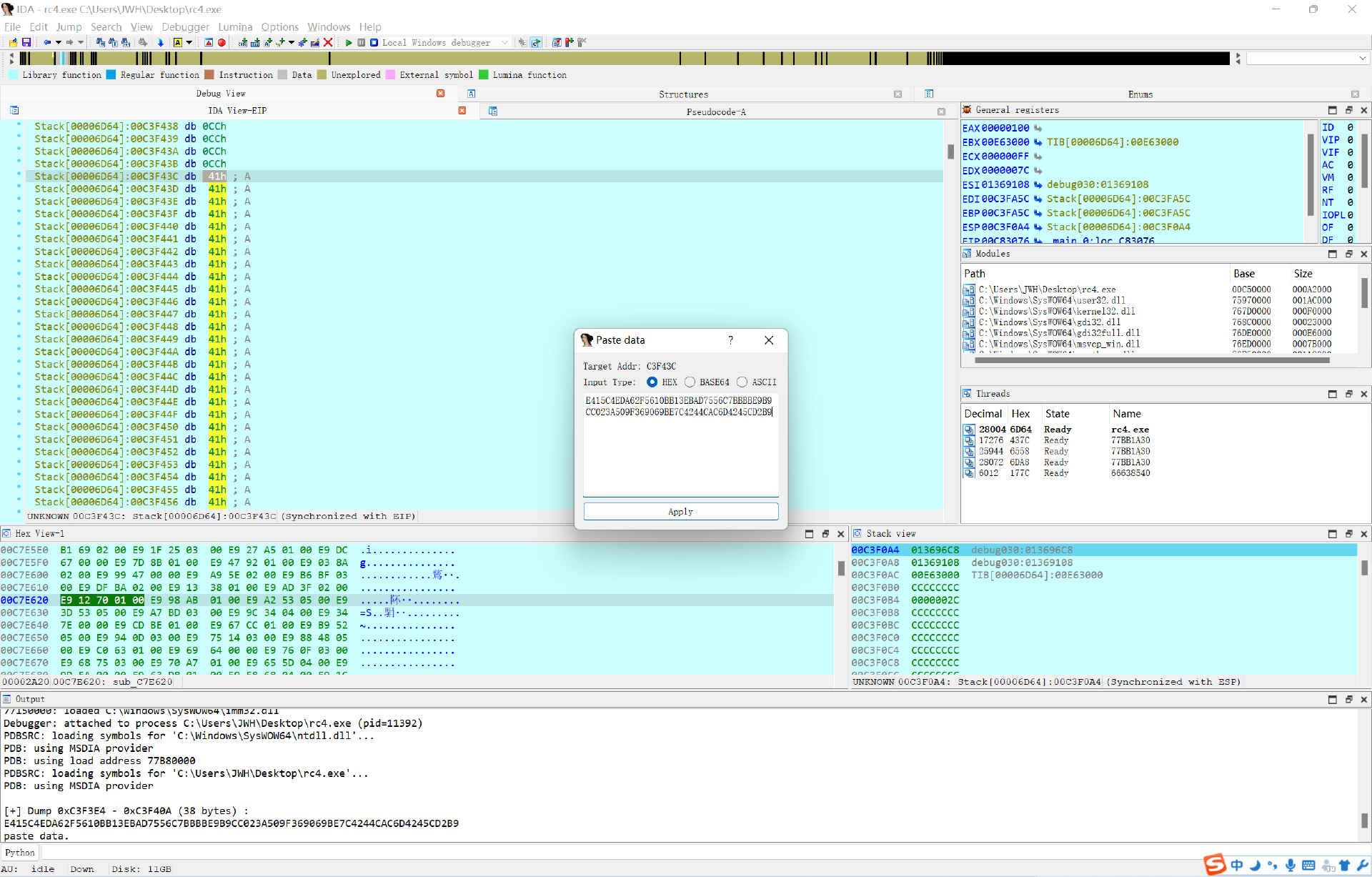
Task: Open the jump forward history dropdown arrow
Action: tap(81, 43)
